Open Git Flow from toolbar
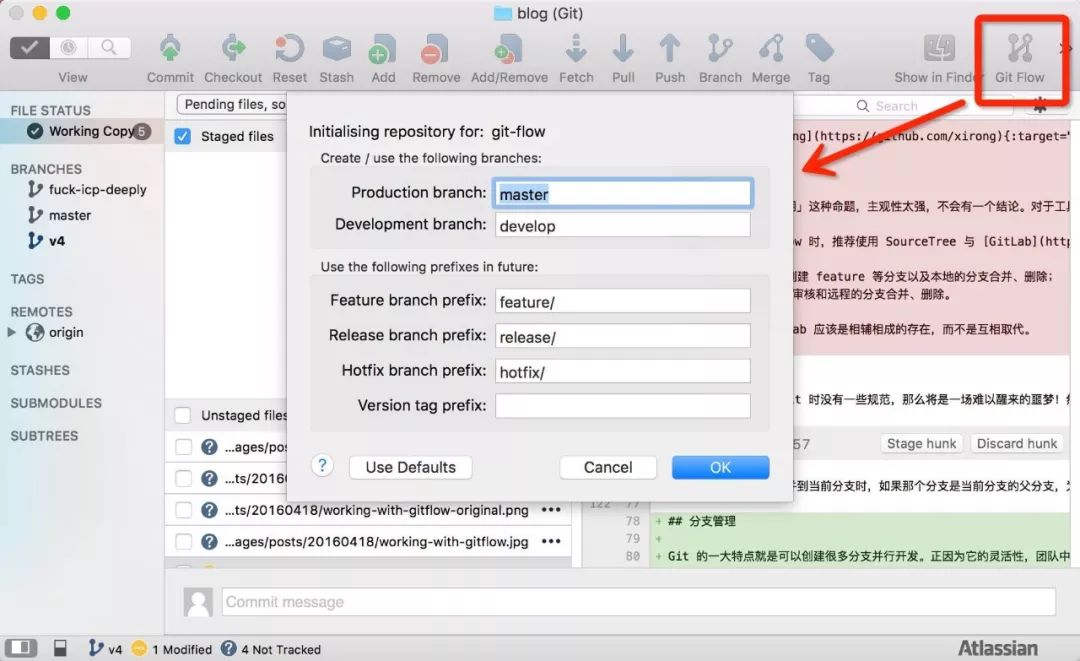 [1020, 50]
